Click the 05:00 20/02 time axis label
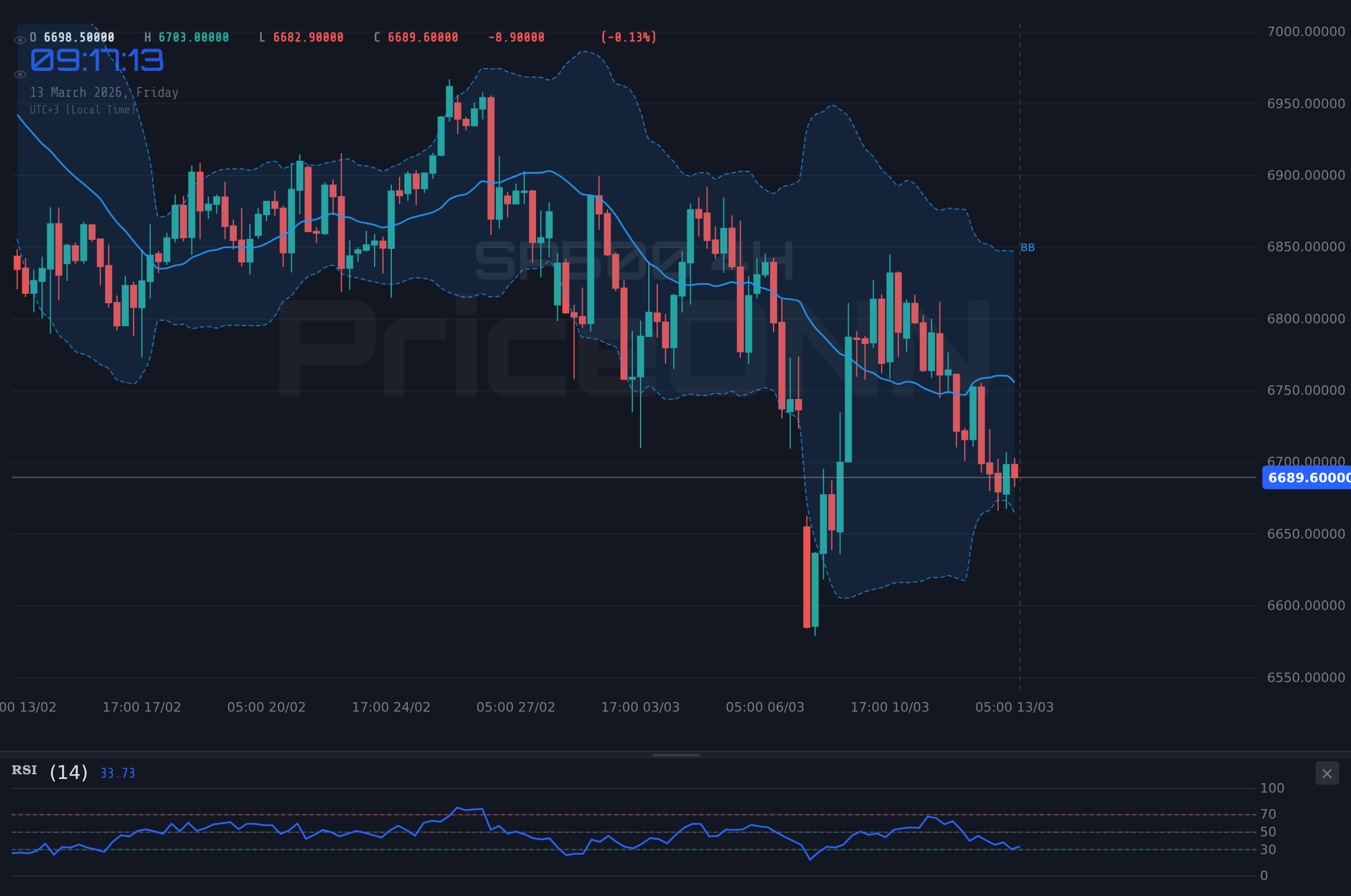The height and width of the screenshot is (896, 1351). [x=267, y=707]
